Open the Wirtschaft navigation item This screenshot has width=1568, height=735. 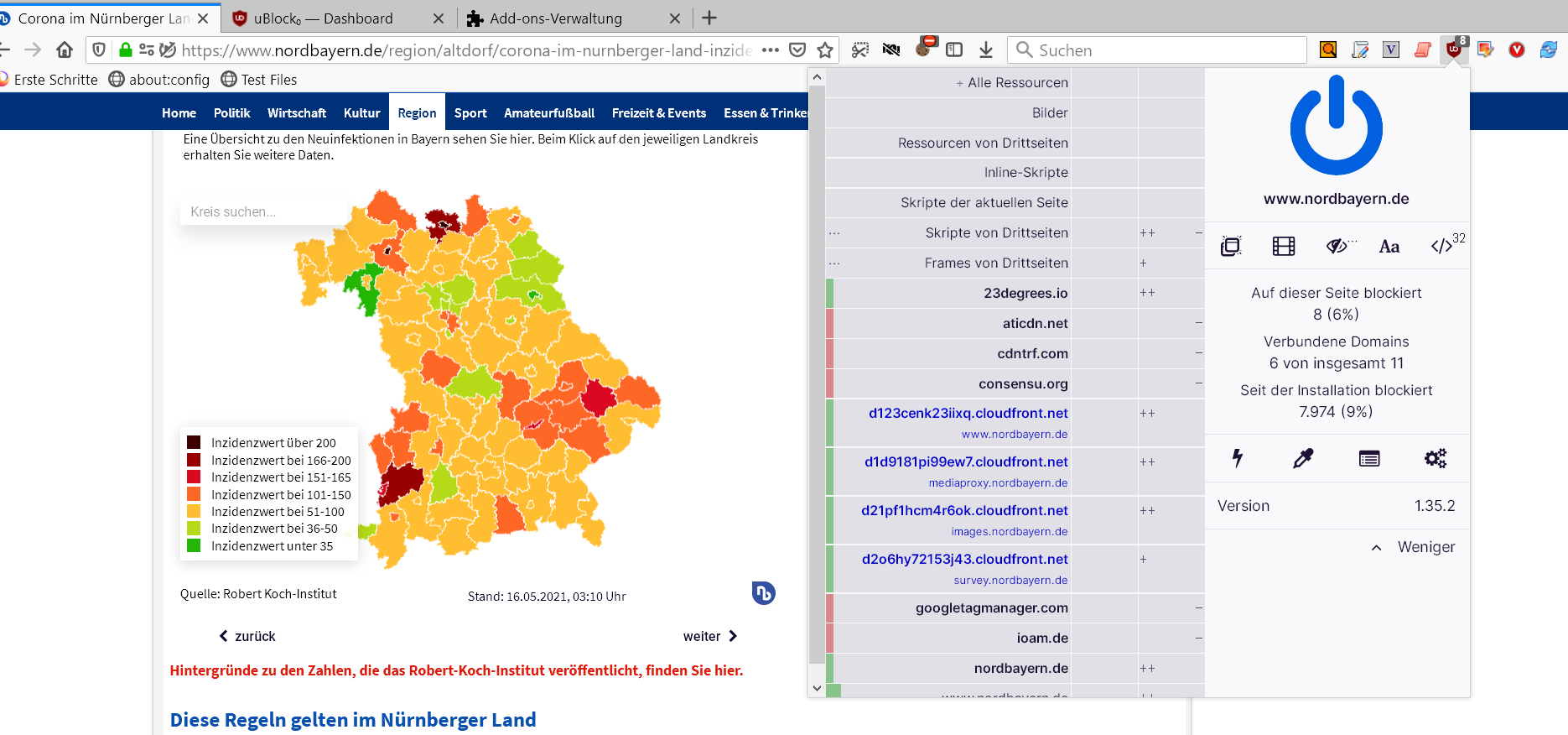[x=297, y=112]
